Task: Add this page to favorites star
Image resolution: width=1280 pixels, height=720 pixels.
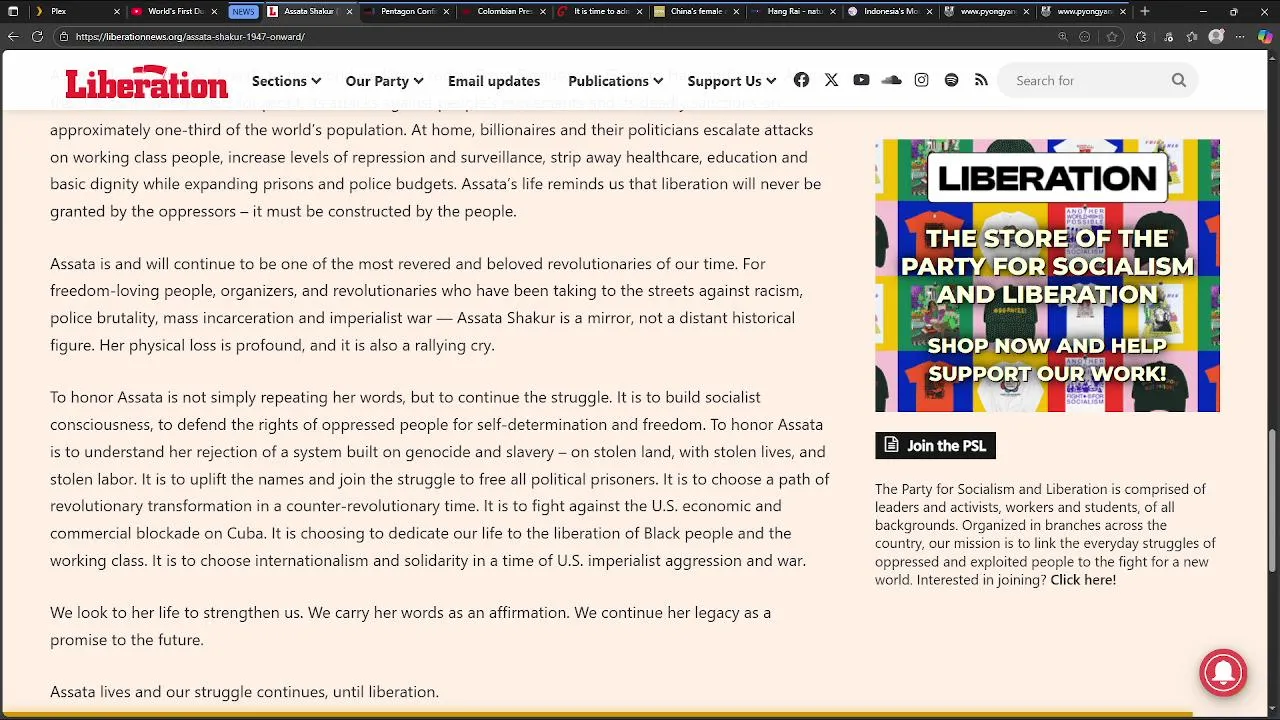Action: pos(1112,36)
